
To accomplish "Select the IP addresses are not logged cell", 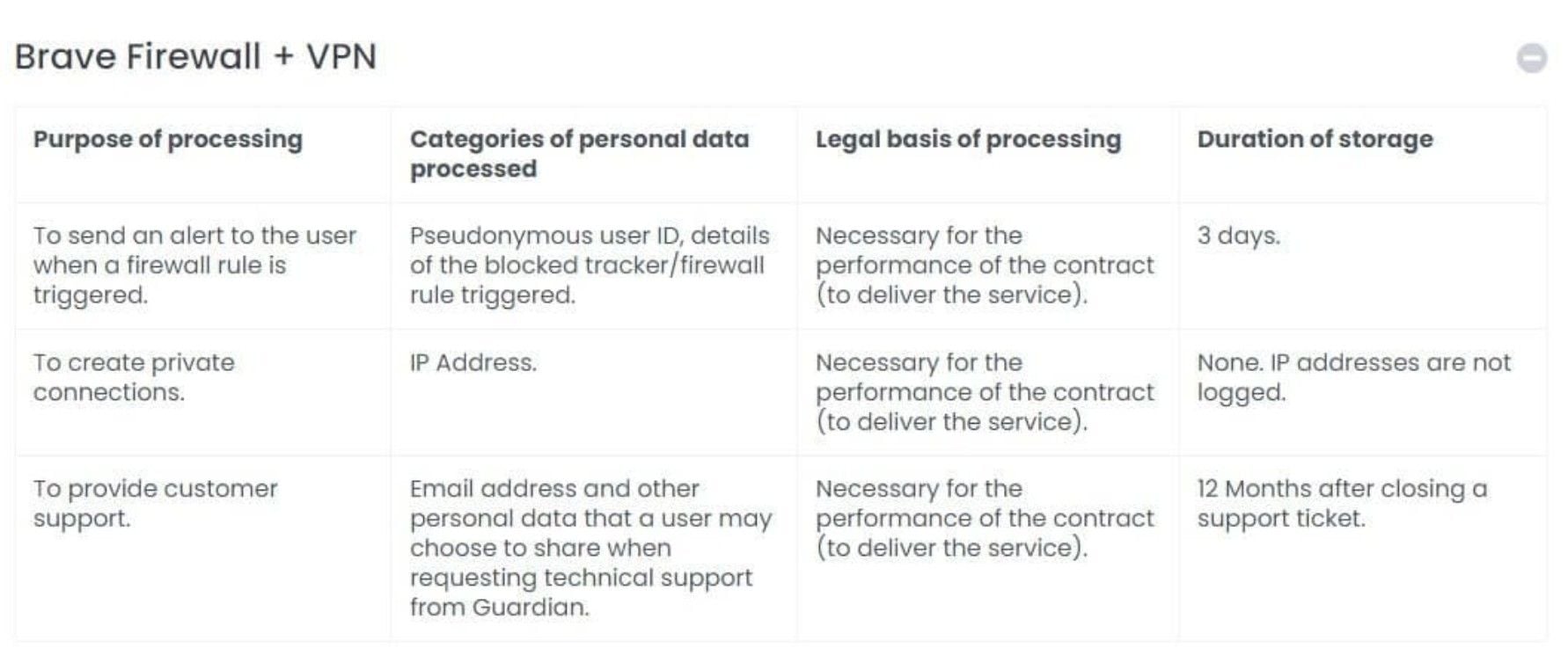I will coord(1352,377).
